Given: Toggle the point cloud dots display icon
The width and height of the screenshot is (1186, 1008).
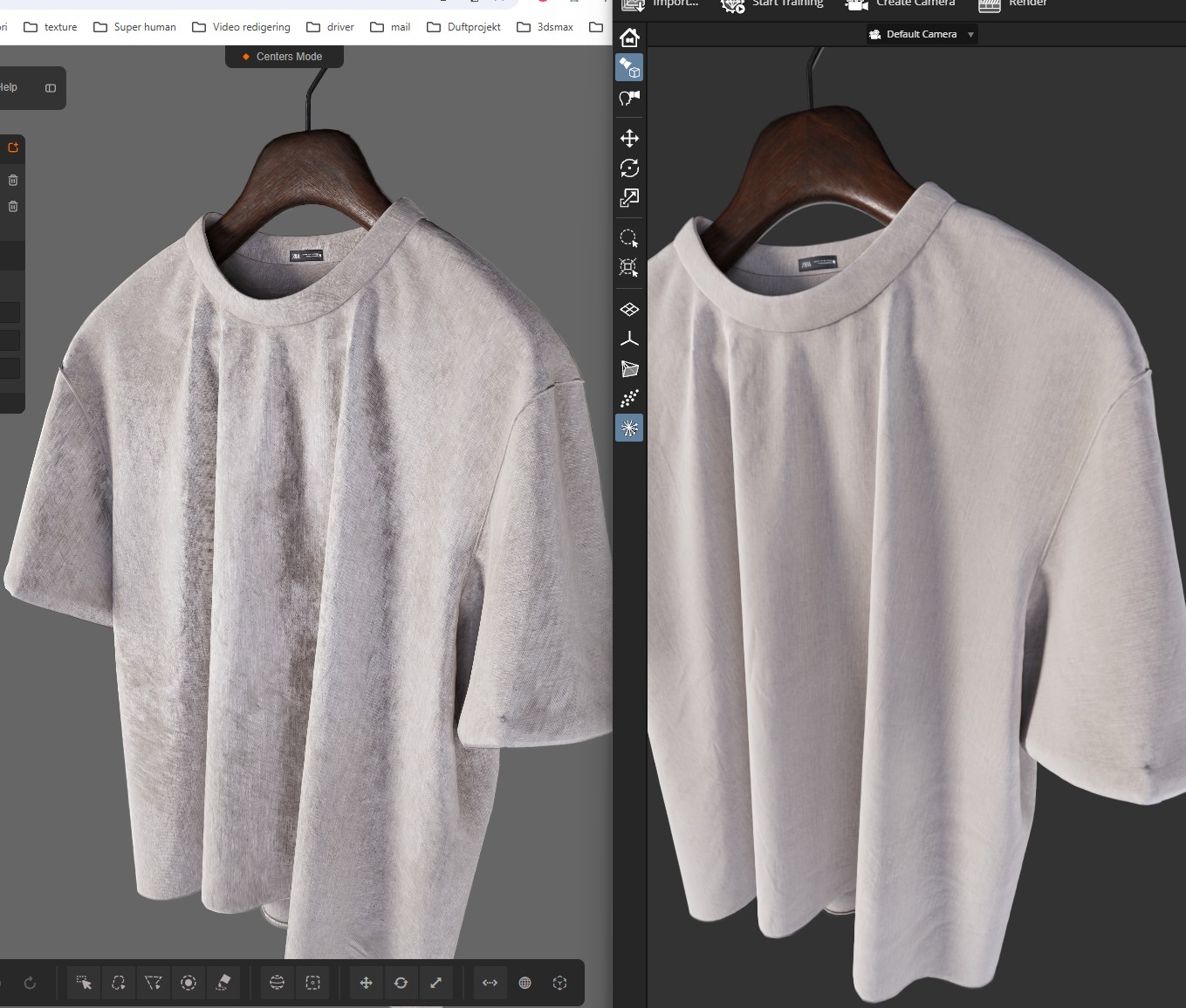Looking at the screenshot, I should click(629, 399).
